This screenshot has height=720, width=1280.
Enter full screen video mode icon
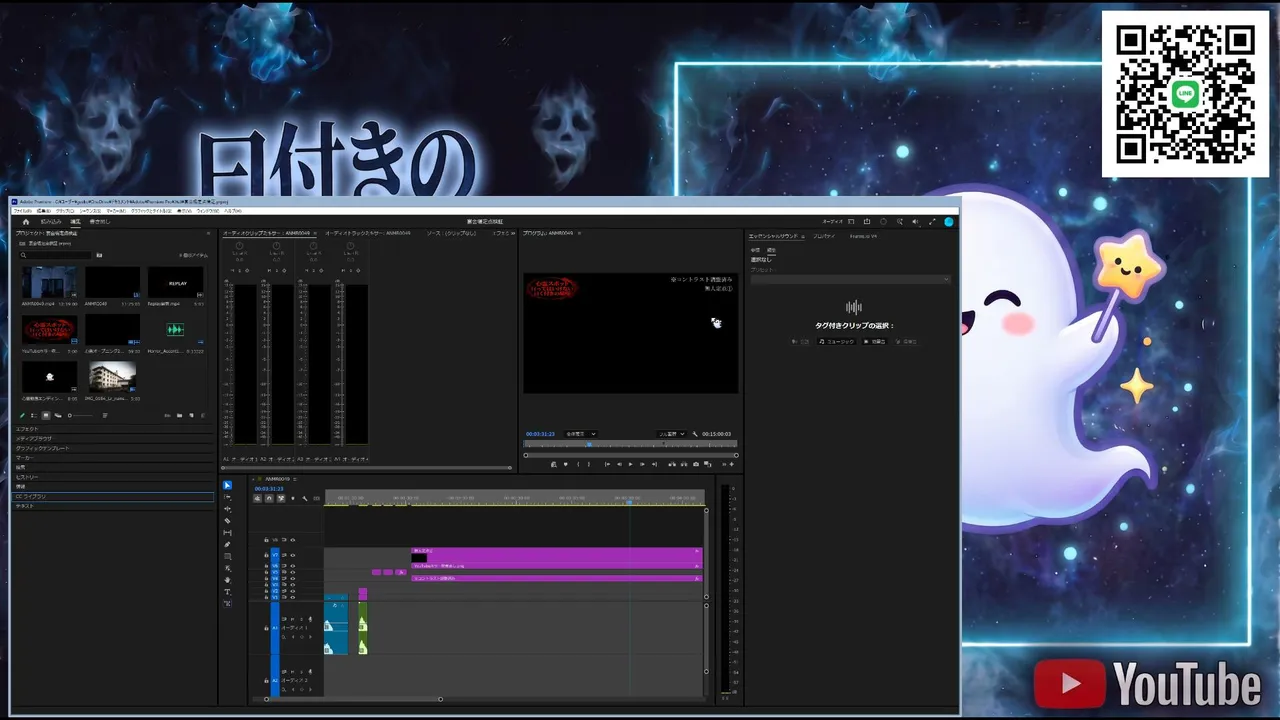pos(933,221)
